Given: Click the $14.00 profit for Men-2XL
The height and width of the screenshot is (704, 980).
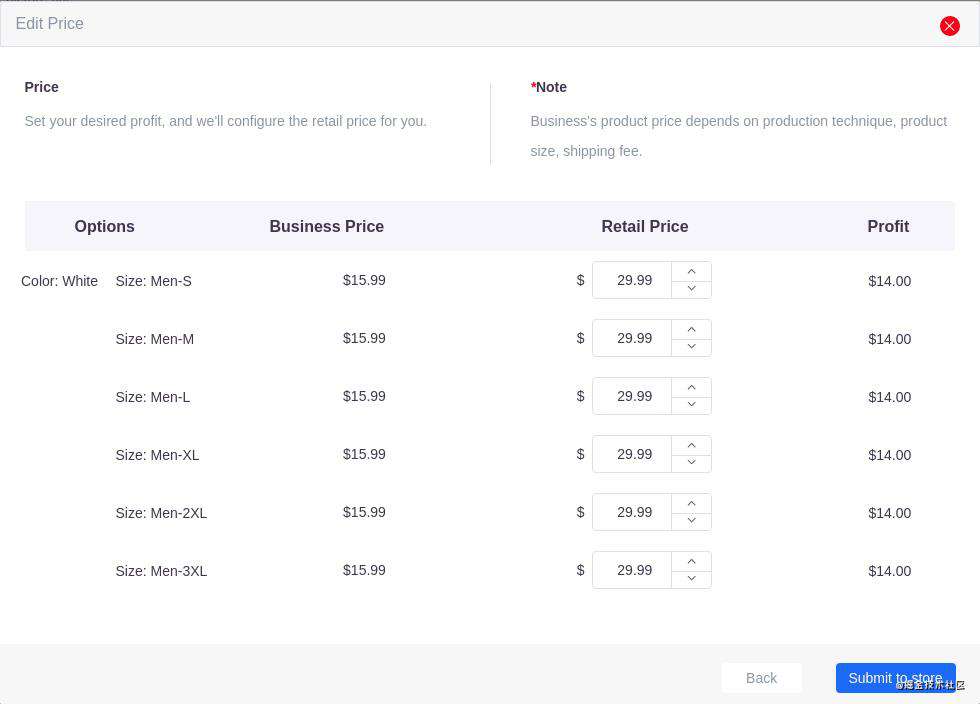Looking at the screenshot, I should [x=889, y=514].
